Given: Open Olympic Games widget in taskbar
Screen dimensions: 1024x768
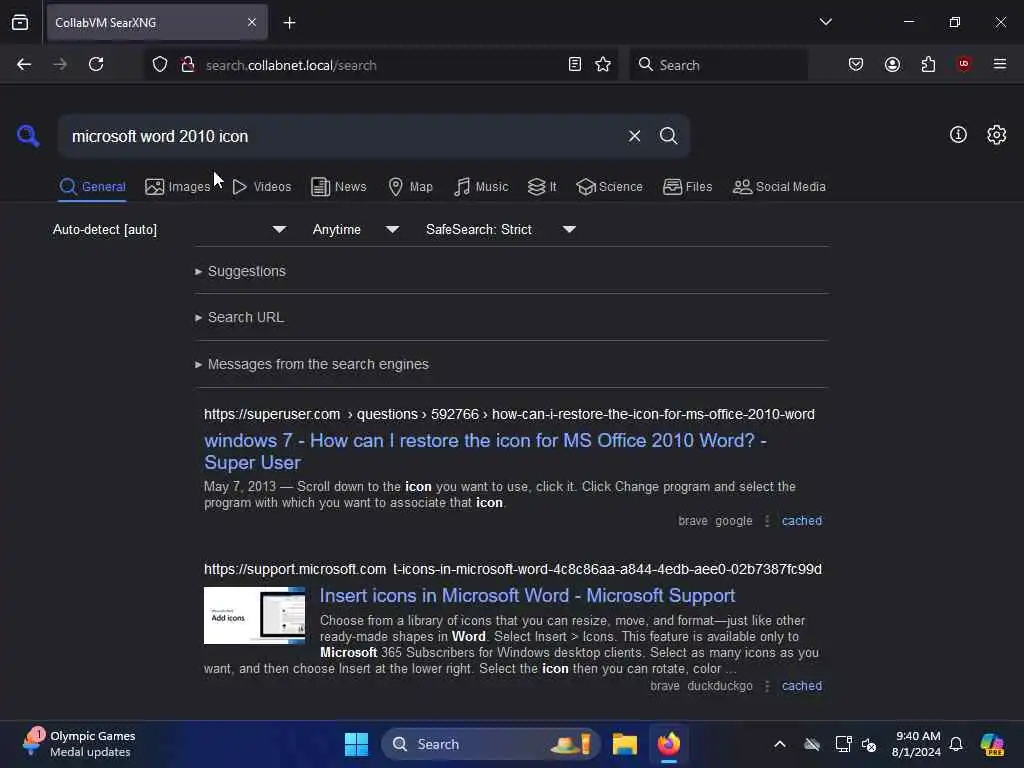Looking at the screenshot, I should coord(79,744).
